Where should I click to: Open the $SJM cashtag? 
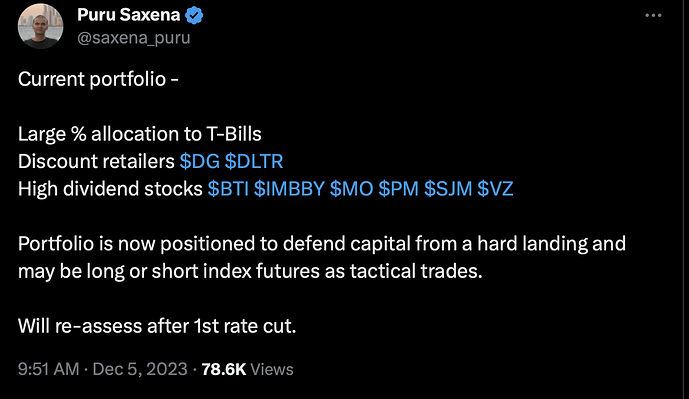[448, 189]
